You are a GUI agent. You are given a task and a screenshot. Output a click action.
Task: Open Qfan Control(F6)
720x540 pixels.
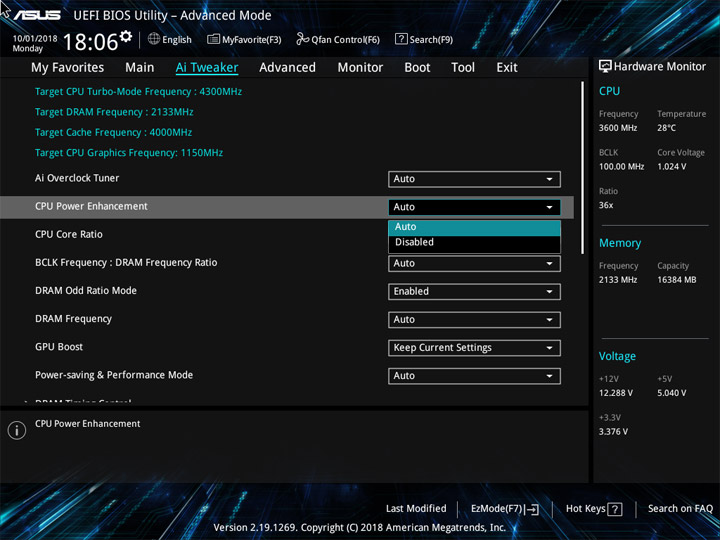338,39
